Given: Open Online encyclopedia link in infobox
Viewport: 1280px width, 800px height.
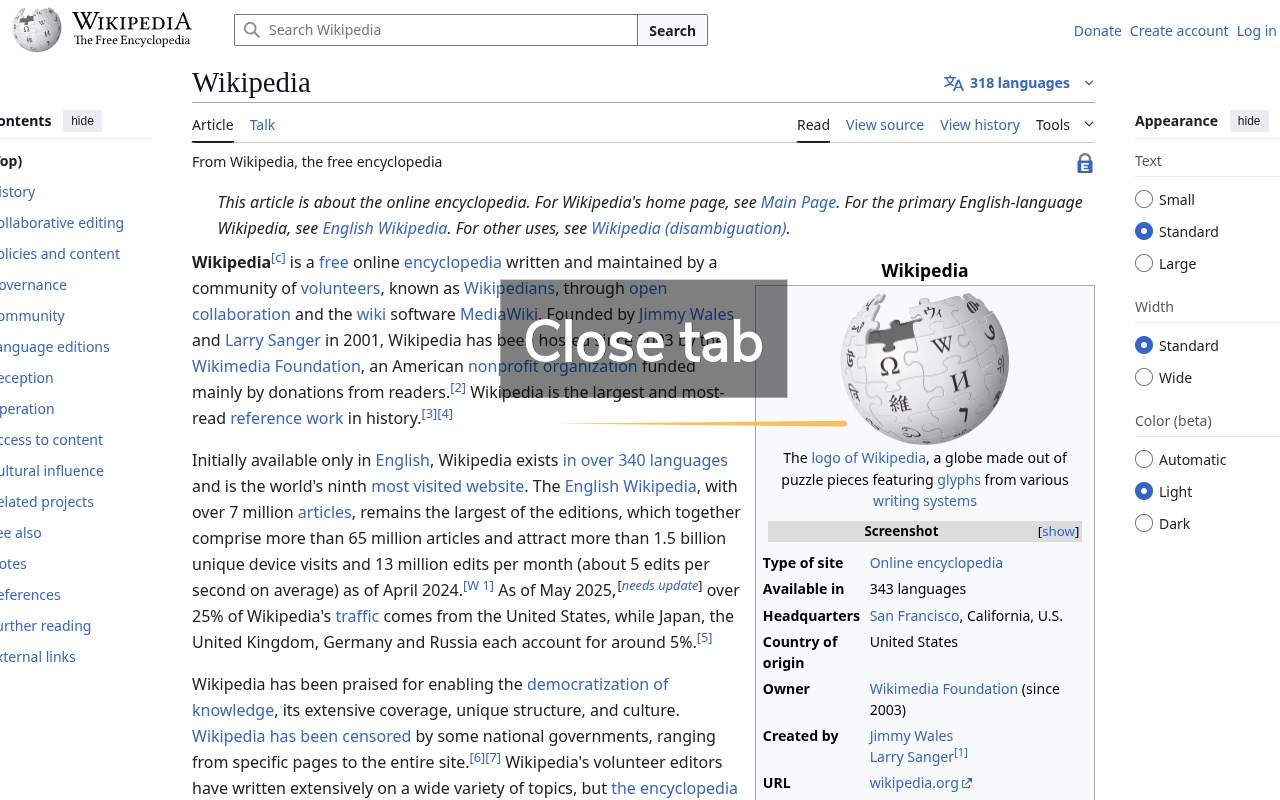Looking at the screenshot, I should [x=936, y=563].
